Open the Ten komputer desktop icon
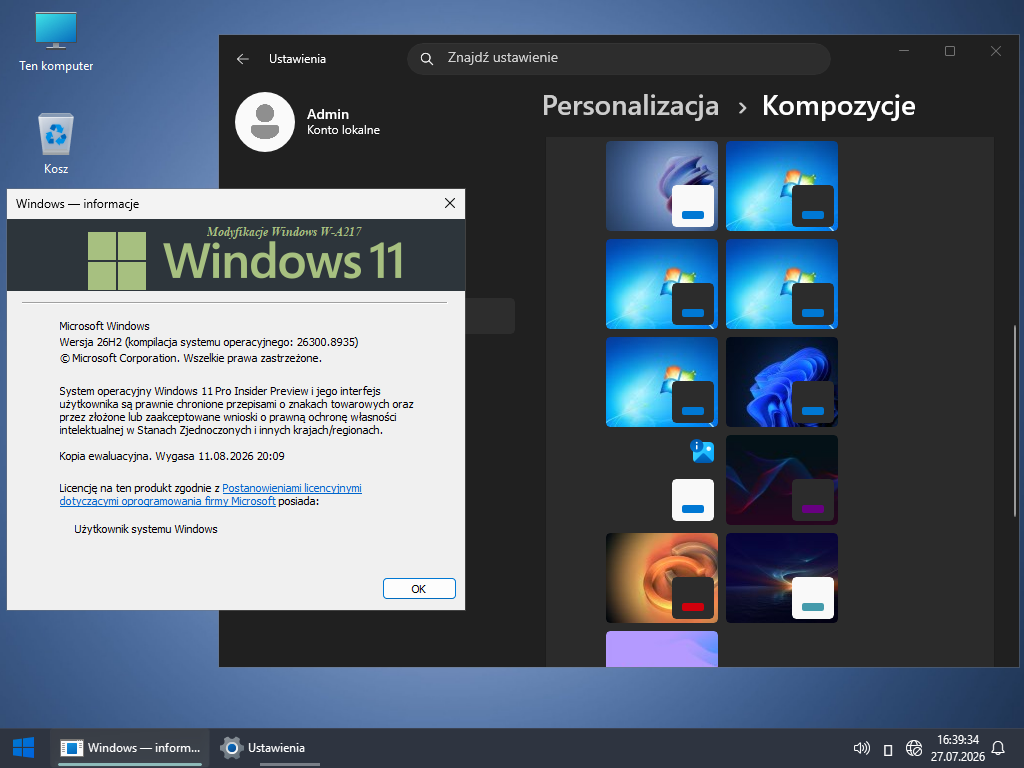 click(56, 42)
